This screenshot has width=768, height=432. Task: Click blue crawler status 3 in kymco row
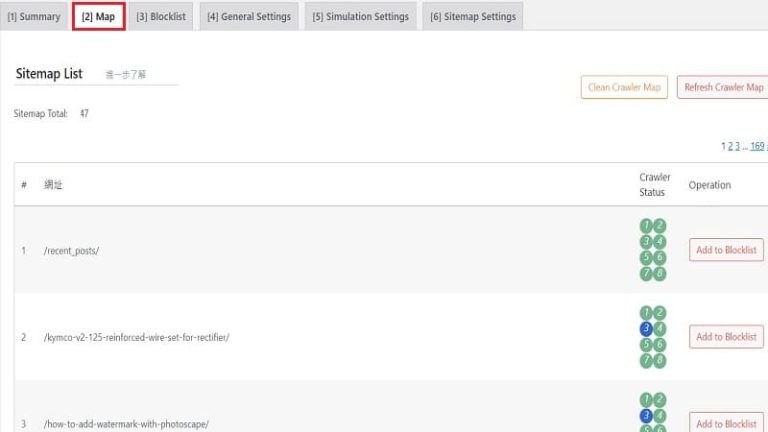tap(646, 329)
